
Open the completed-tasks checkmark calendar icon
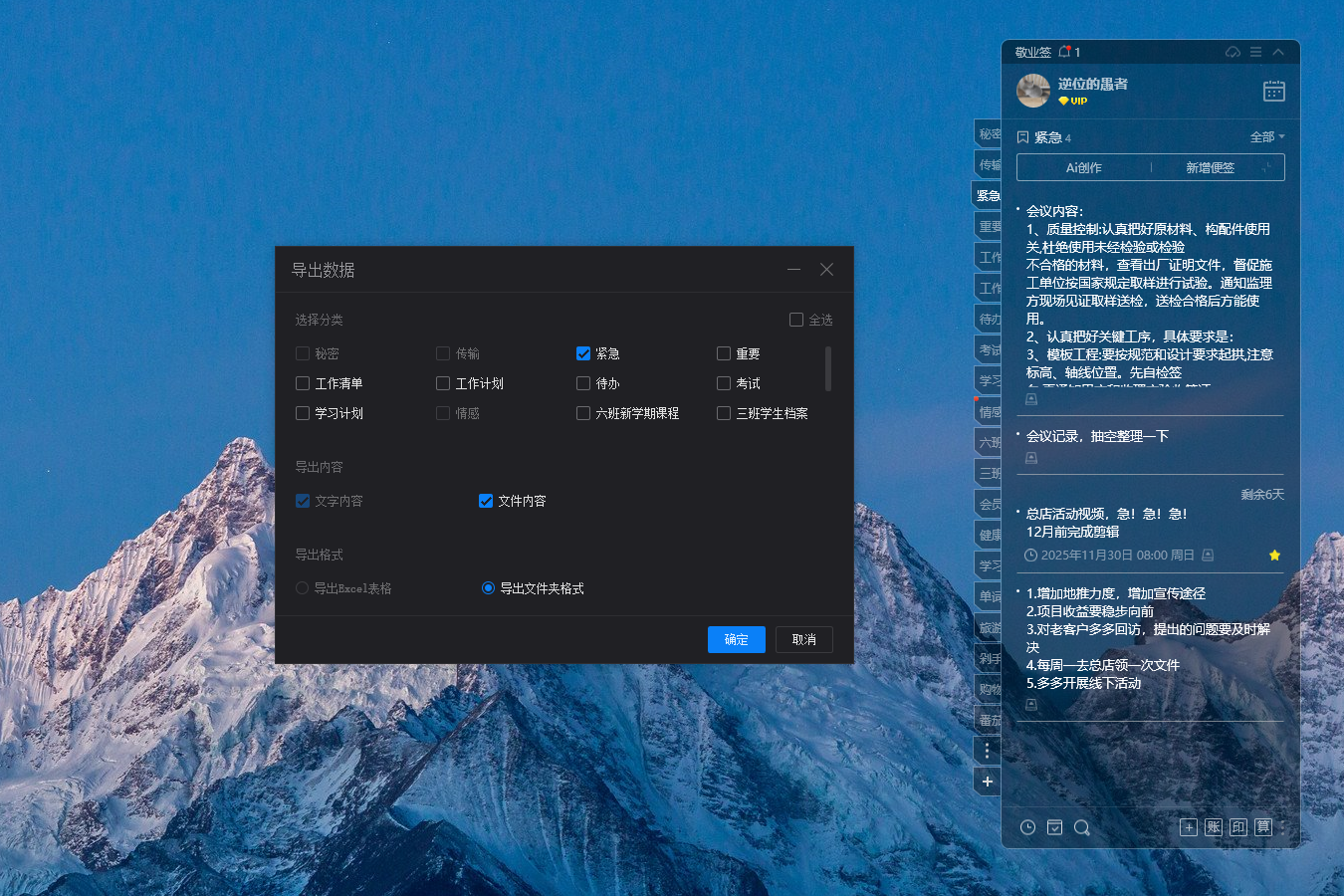point(1055,827)
